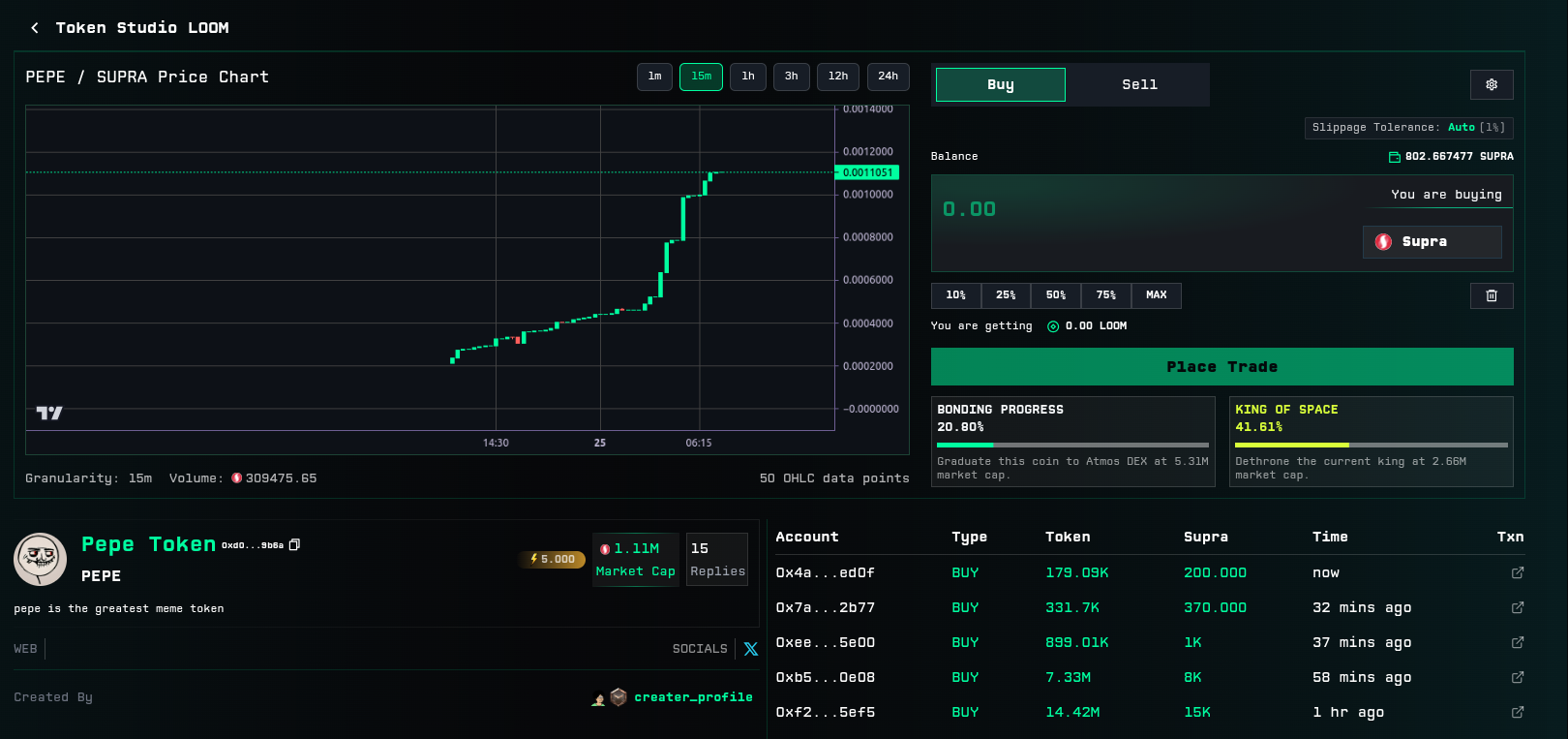Open trade settings gear icon
The width and height of the screenshot is (1568, 739).
[x=1492, y=84]
